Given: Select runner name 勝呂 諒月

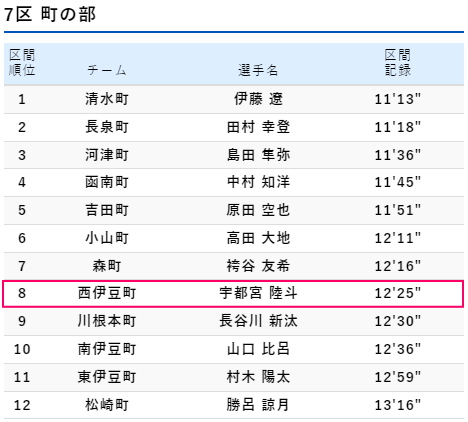Looking at the screenshot, I should coord(258,405).
